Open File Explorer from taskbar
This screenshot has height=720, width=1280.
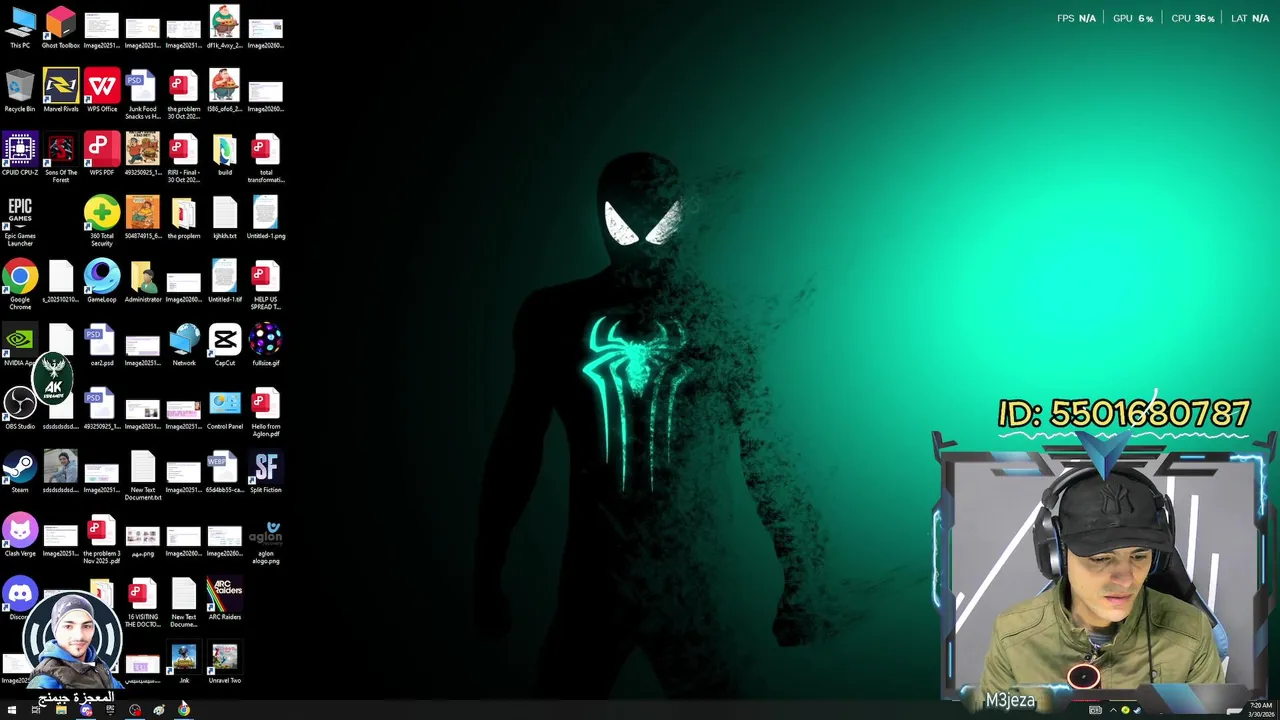[x=61, y=710]
